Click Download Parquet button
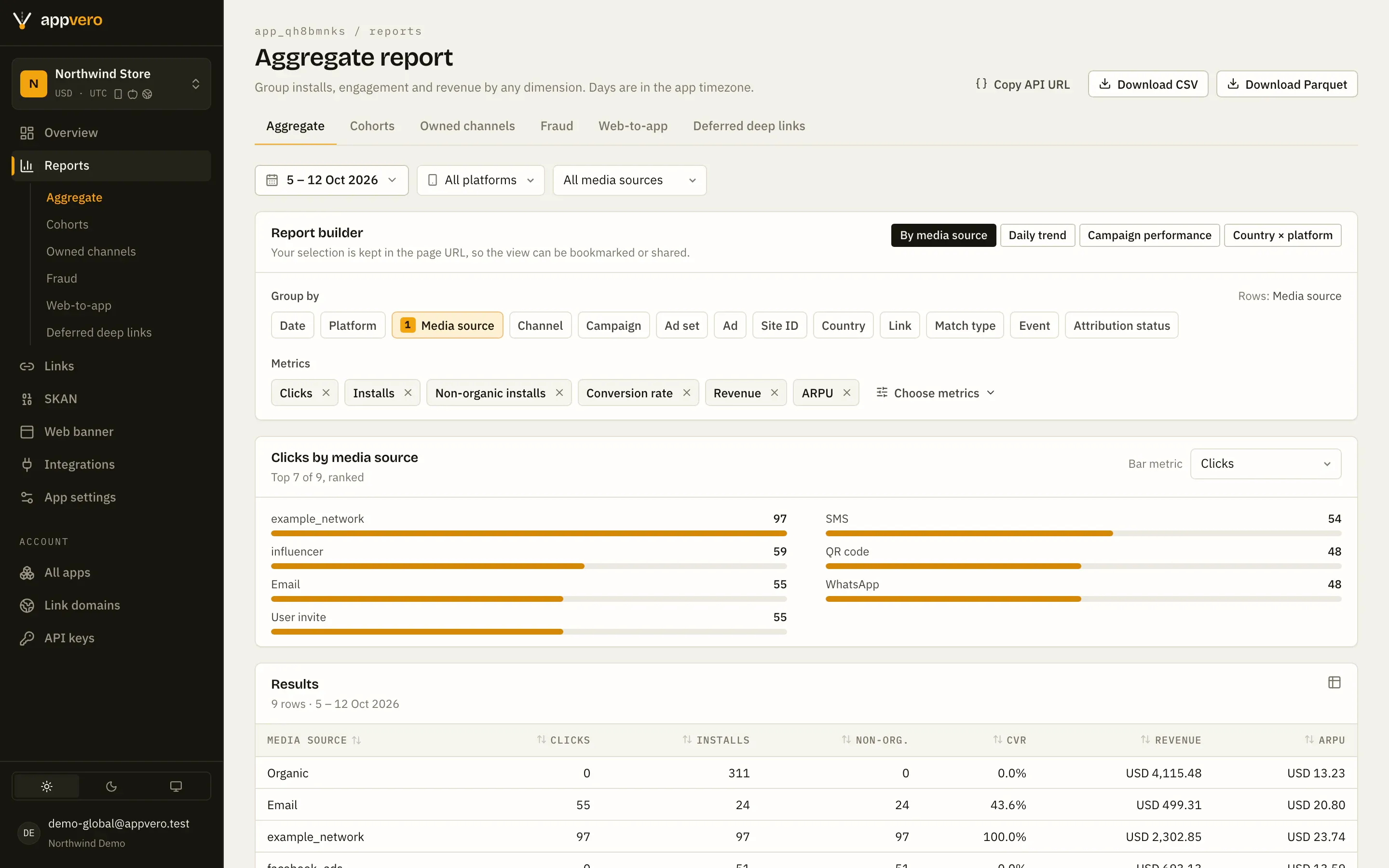This screenshot has height=868, width=1389. [x=1286, y=84]
